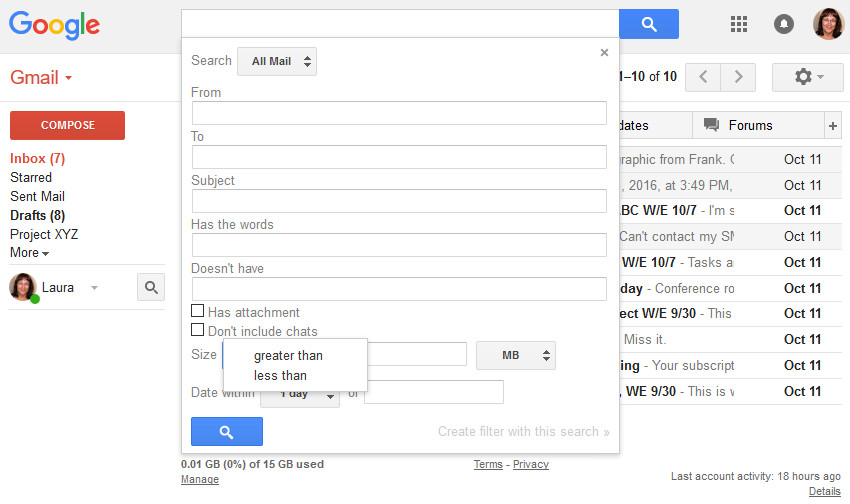Click the main search text box
Viewport: 850px width, 504px height.
[400, 24]
